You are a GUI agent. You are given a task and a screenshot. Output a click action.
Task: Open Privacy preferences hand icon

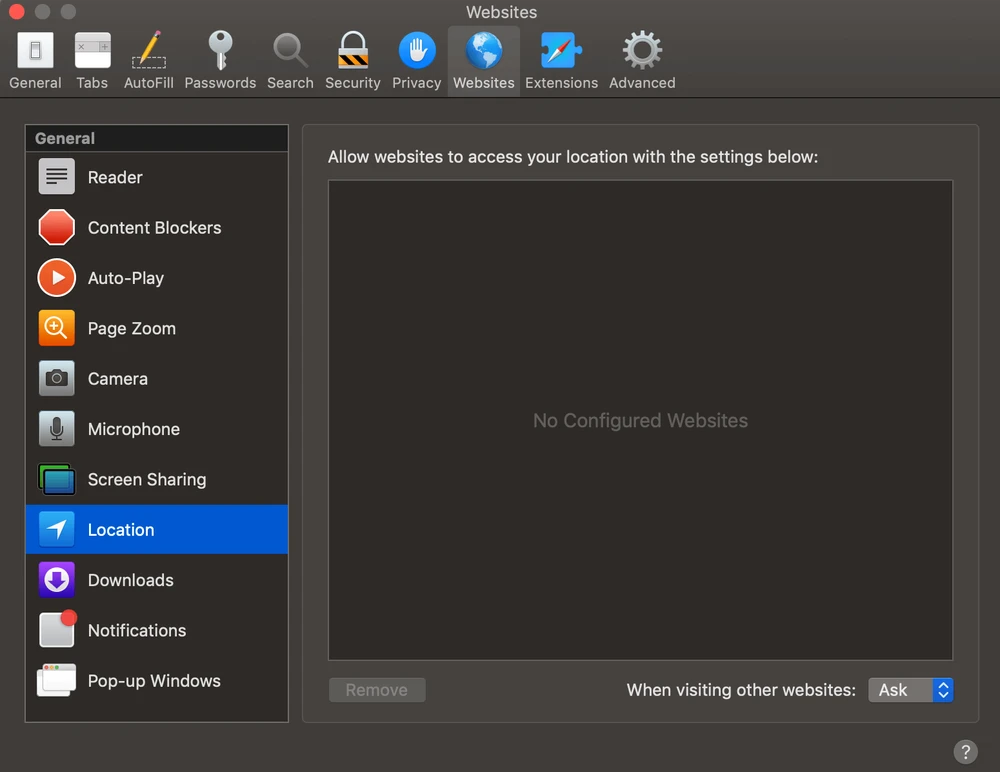416,60
